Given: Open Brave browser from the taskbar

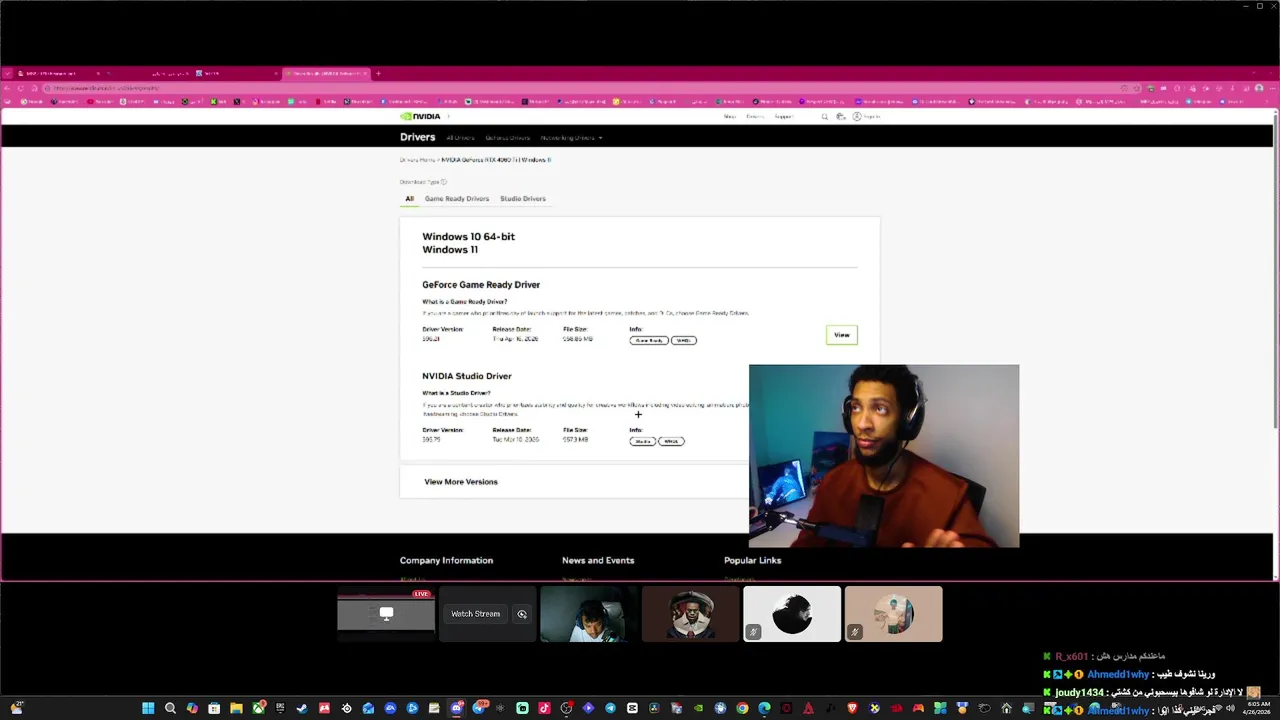Looking at the screenshot, I should pyautogui.click(x=852, y=708).
